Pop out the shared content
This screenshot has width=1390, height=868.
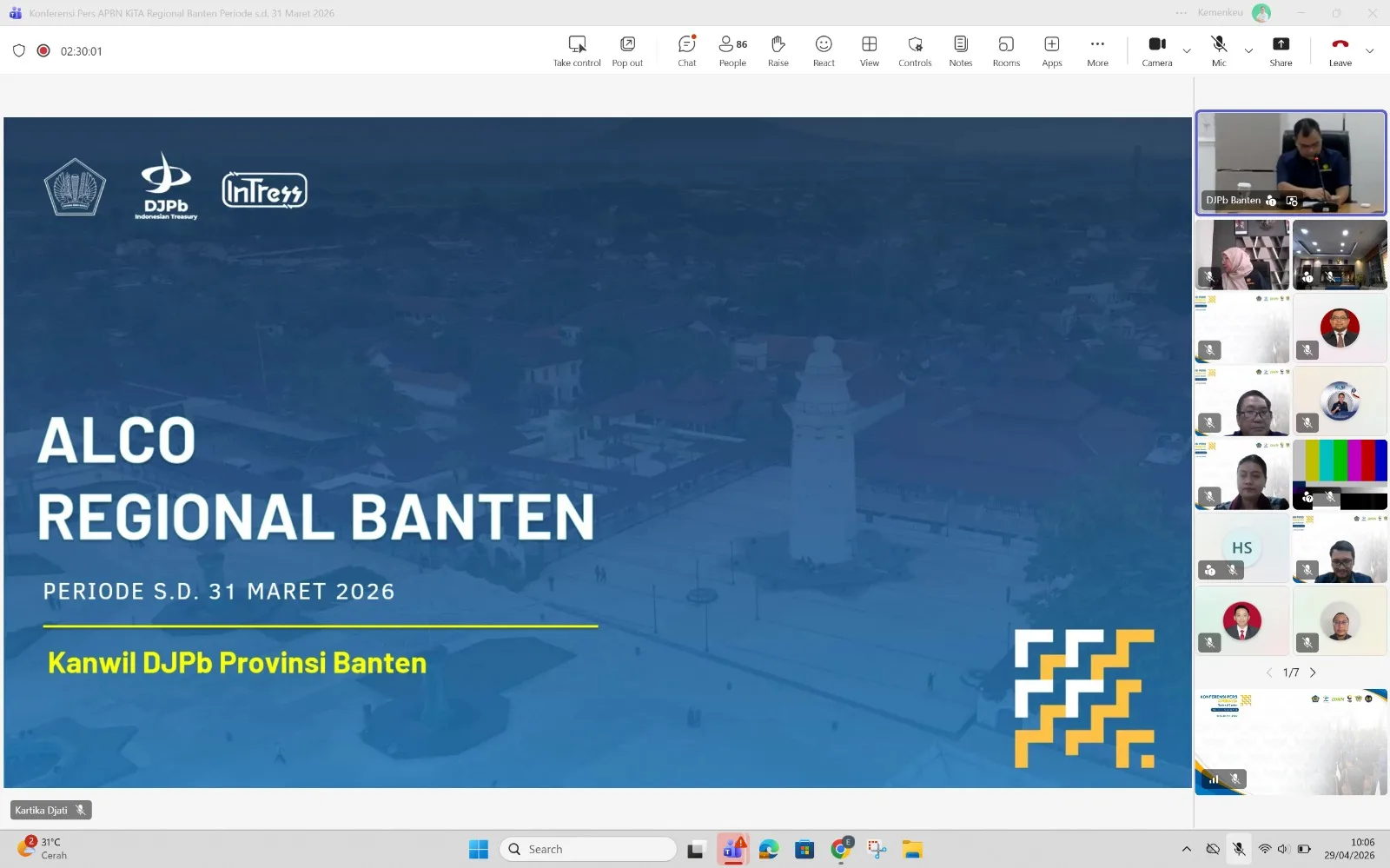click(x=627, y=50)
